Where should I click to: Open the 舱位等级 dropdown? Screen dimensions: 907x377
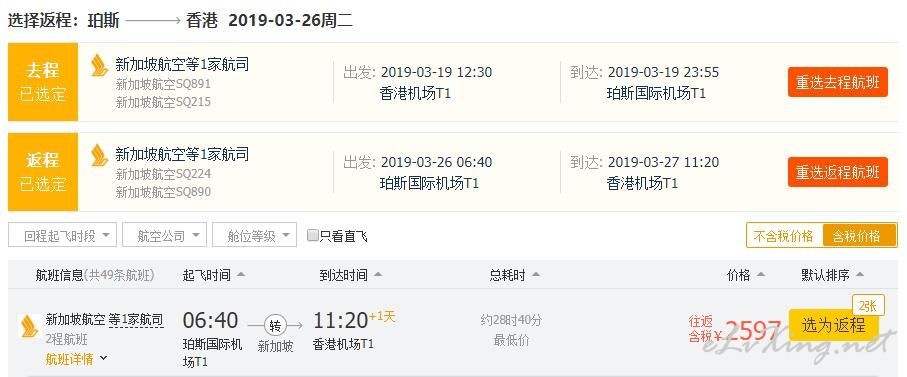(x=255, y=235)
